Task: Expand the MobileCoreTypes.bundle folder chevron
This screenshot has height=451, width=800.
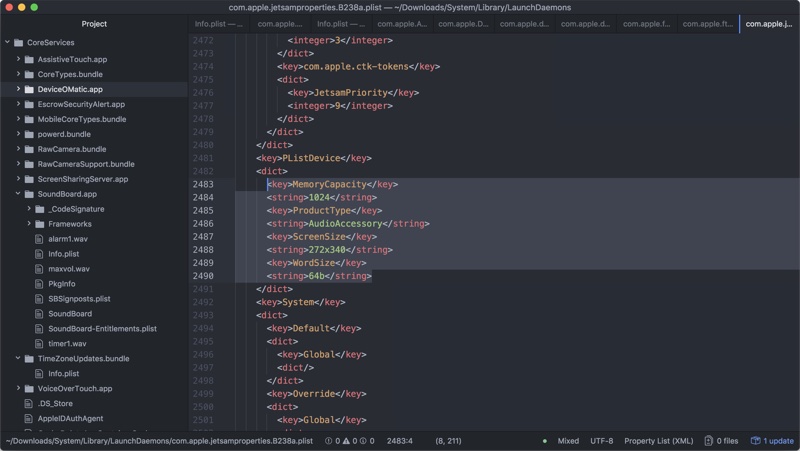Action: tap(18, 119)
